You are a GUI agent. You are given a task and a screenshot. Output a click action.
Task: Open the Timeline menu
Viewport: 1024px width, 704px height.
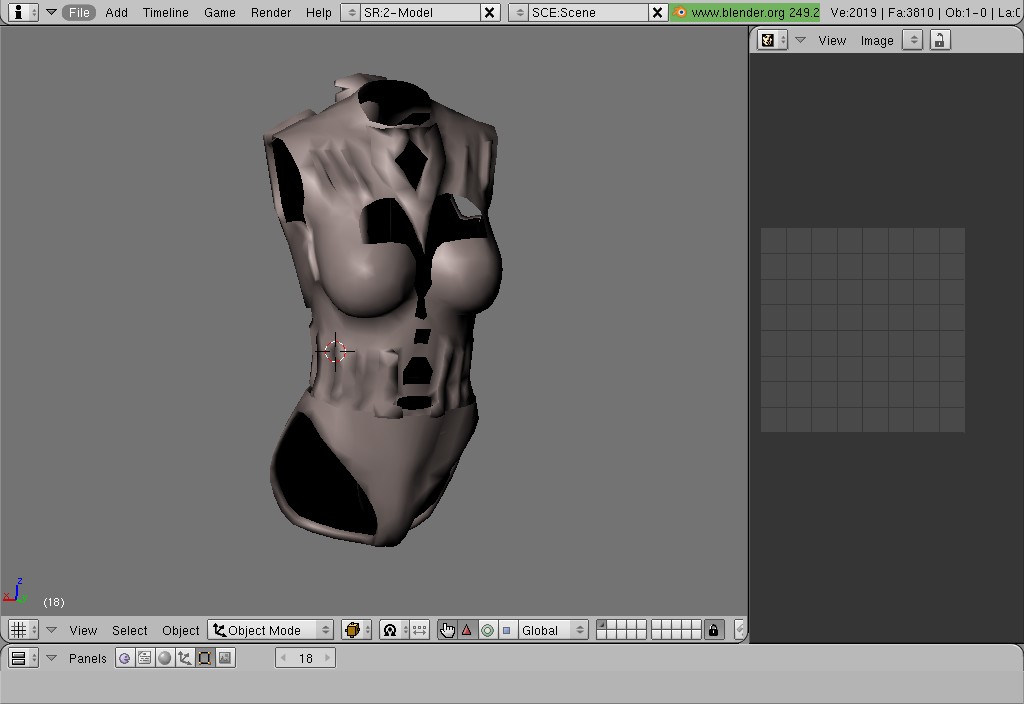coord(165,13)
